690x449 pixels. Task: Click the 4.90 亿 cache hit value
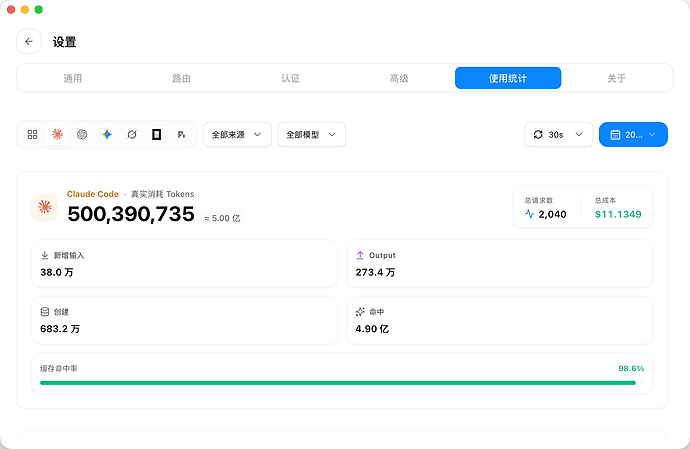[372, 329]
